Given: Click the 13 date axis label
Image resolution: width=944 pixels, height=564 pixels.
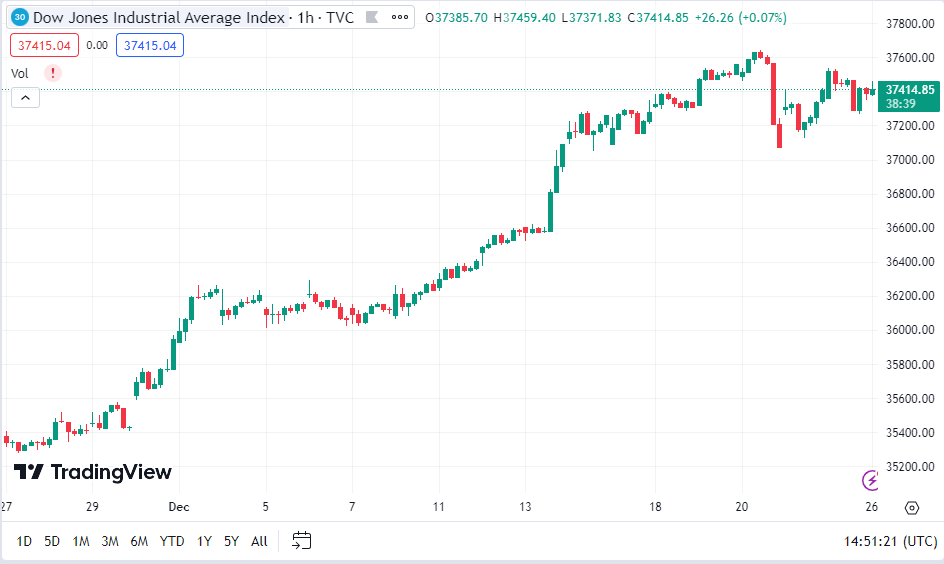Looking at the screenshot, I should pos(526,507).
